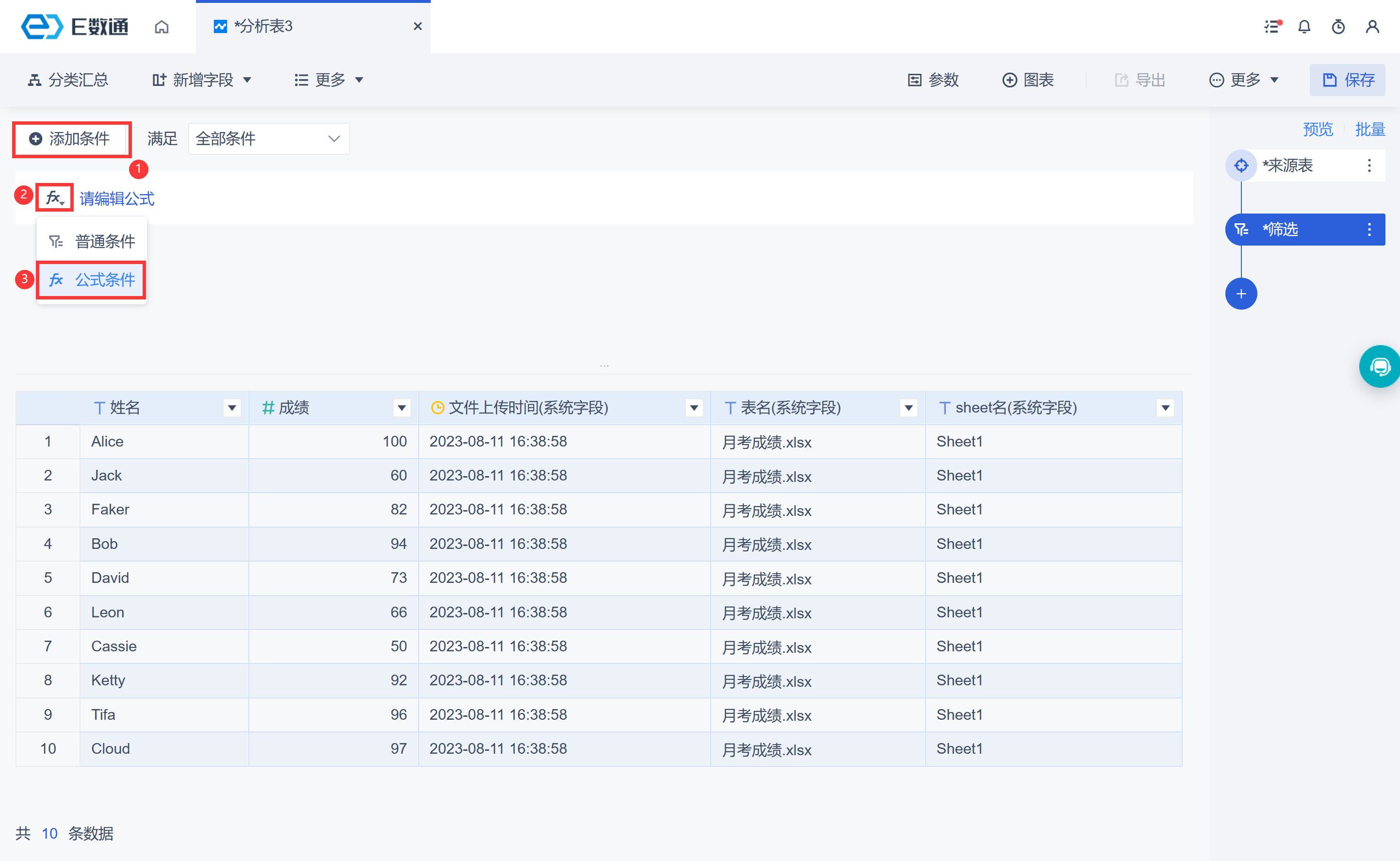This screenshot has height=861, width=1400.
Task: Click the timer/clock icon in the top right
Action: (x=1338, y=27)
